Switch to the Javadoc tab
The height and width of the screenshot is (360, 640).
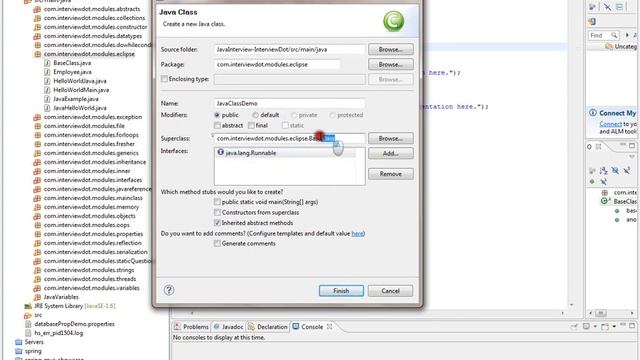coord(228,327)
